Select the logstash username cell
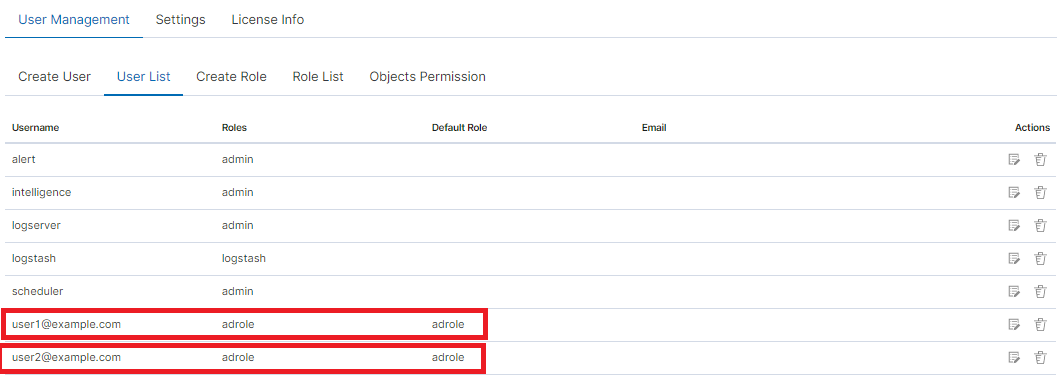Viewport: 1063px width, 383px height. point(33,258)
